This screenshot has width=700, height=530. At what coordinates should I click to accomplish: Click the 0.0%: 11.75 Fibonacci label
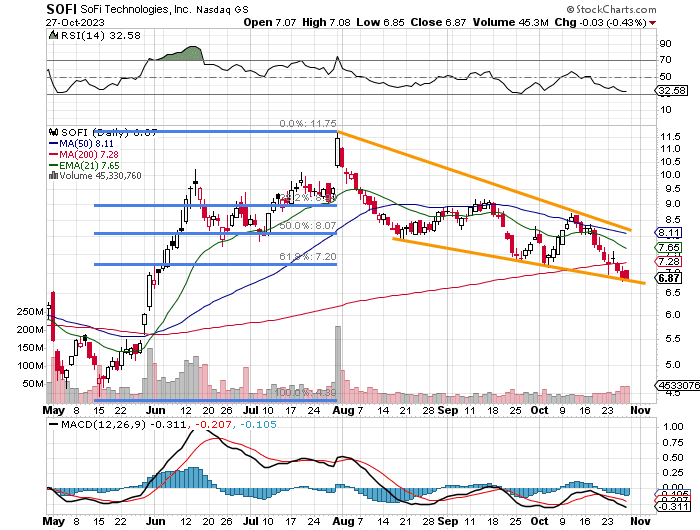(306, 125)
